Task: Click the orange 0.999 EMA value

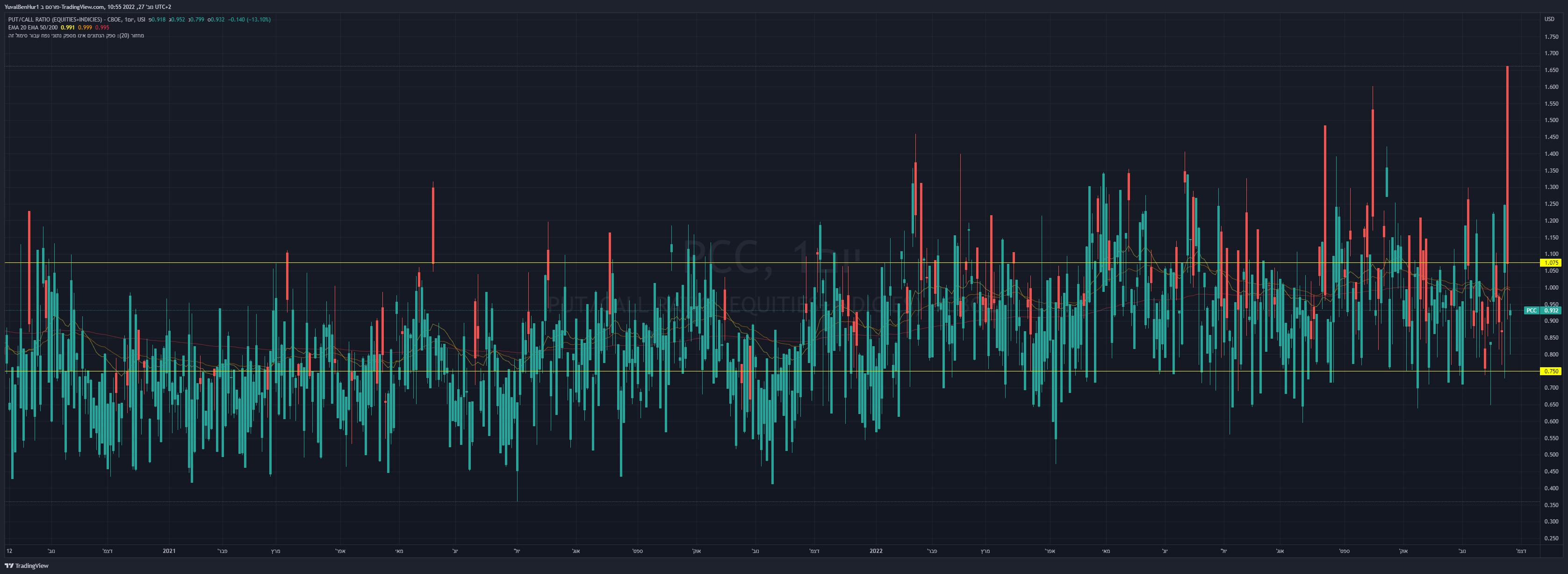Action: click(85, 28)
